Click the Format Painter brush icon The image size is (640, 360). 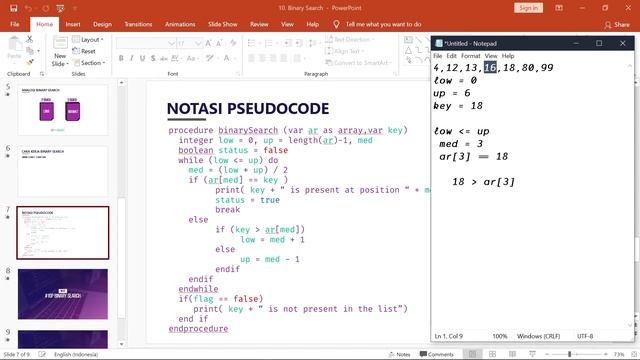[x=30, y=62]
